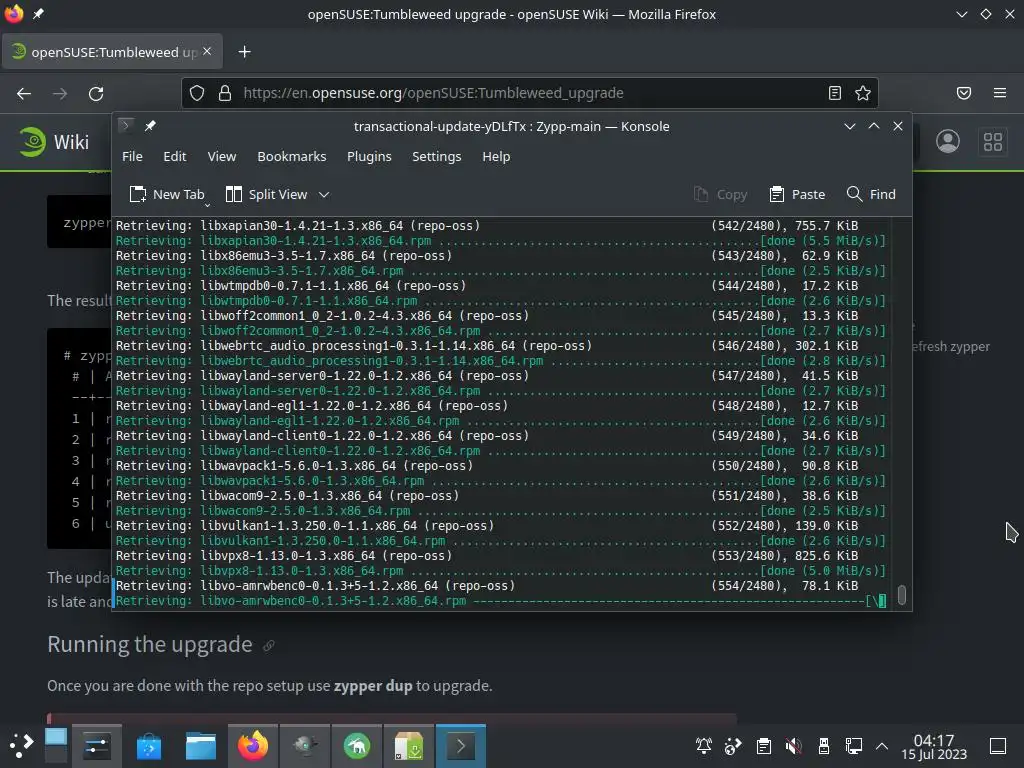
Task: Open muted audio volume tray icon
Action: tap(793, 746)
